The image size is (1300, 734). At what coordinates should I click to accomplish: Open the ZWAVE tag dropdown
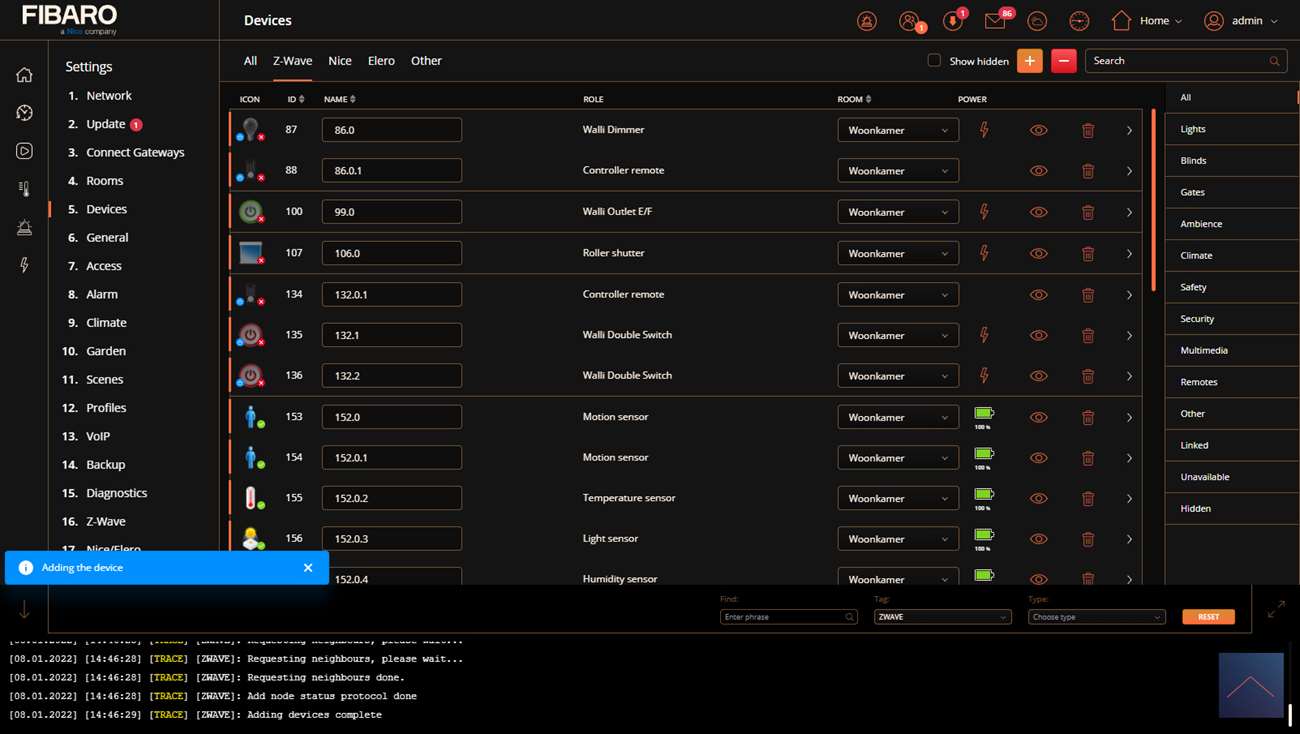coord(941,617)
